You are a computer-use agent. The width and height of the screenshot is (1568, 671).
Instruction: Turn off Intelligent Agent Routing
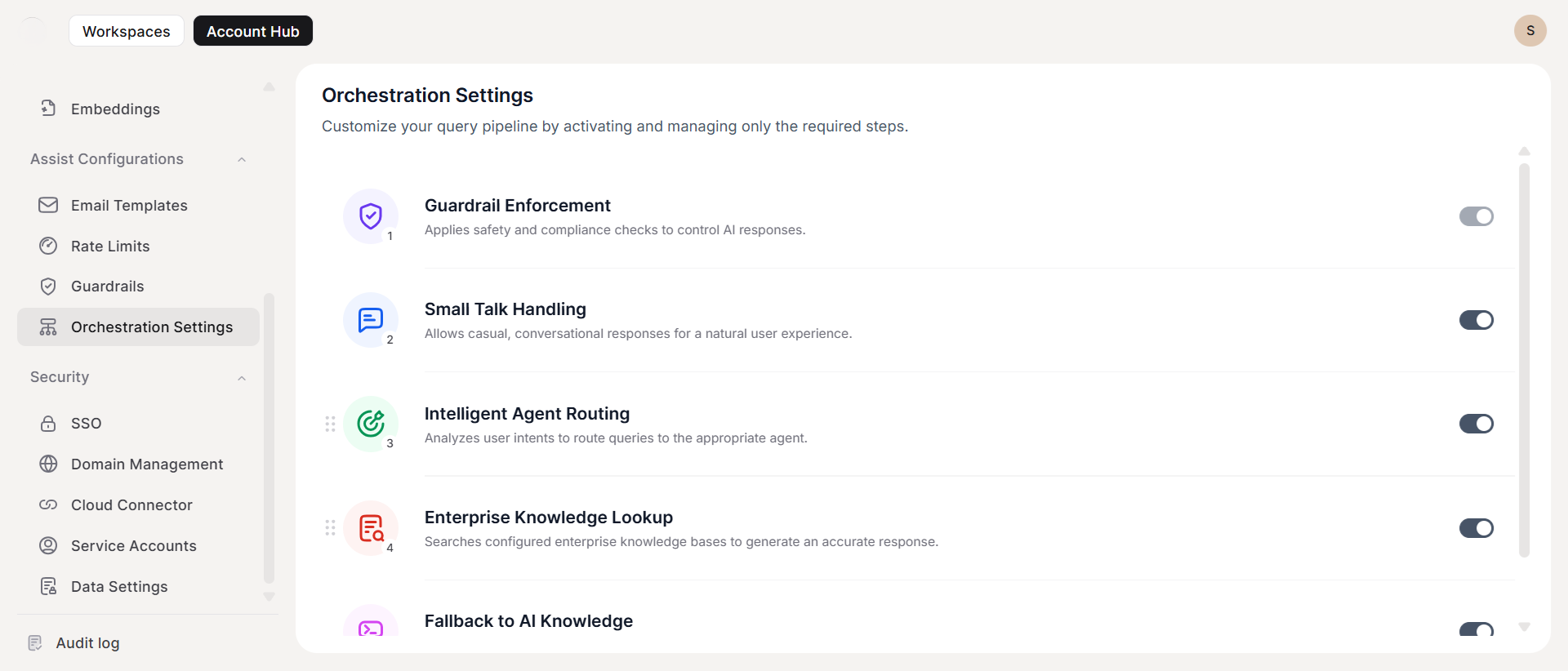tap(1477, 424)
